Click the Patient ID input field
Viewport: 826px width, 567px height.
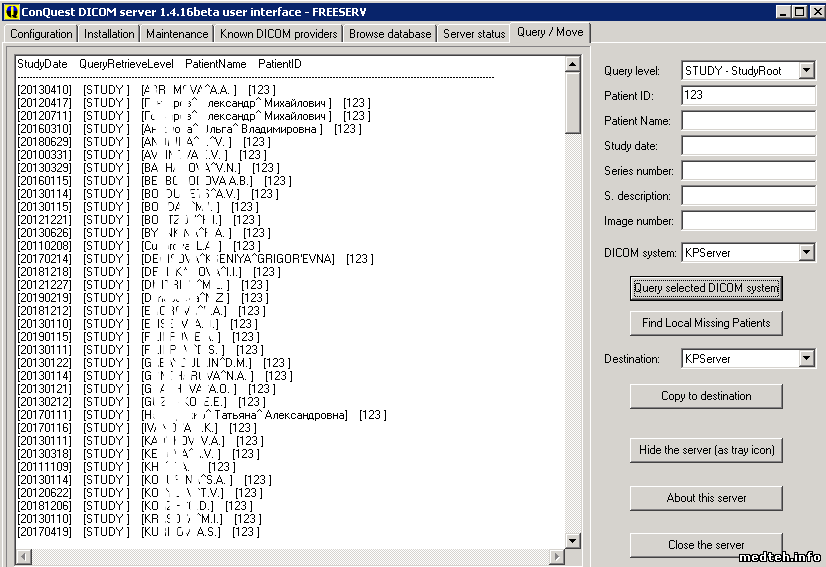(x=748, y=96)
